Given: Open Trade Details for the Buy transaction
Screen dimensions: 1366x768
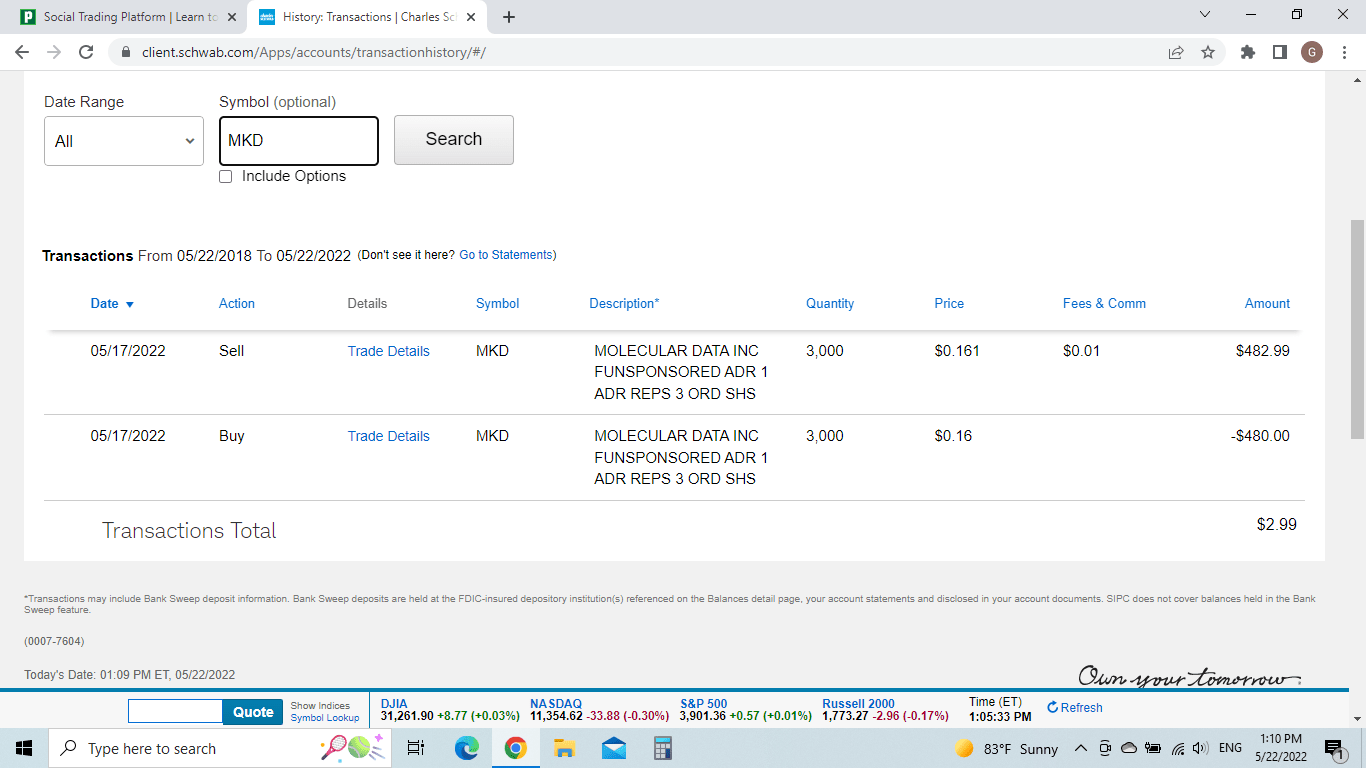Looking at the screenshot, I should pos(389,436).
